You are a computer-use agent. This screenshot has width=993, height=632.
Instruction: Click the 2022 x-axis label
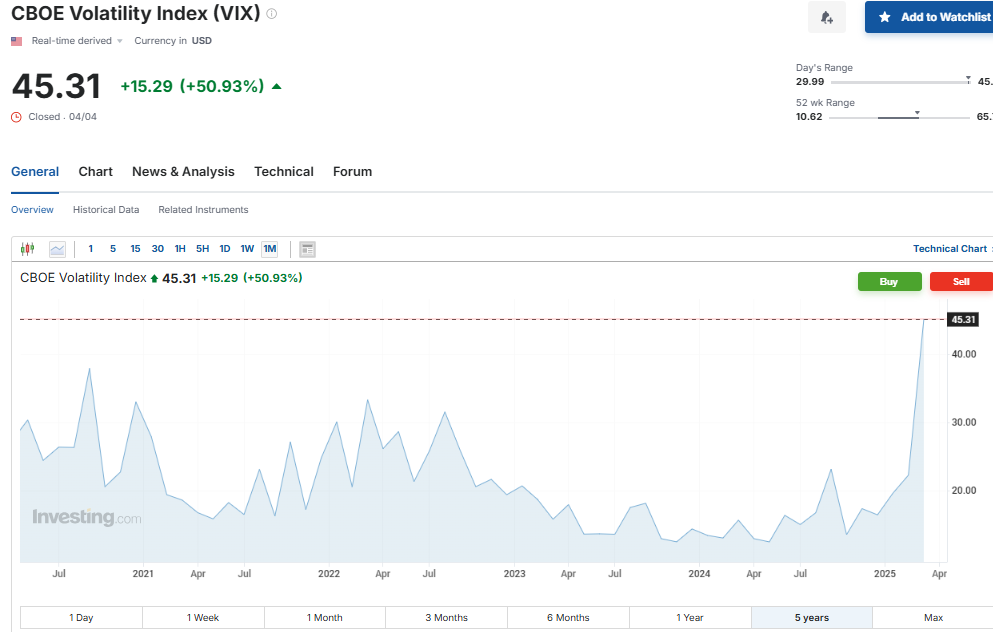(329, 574)
